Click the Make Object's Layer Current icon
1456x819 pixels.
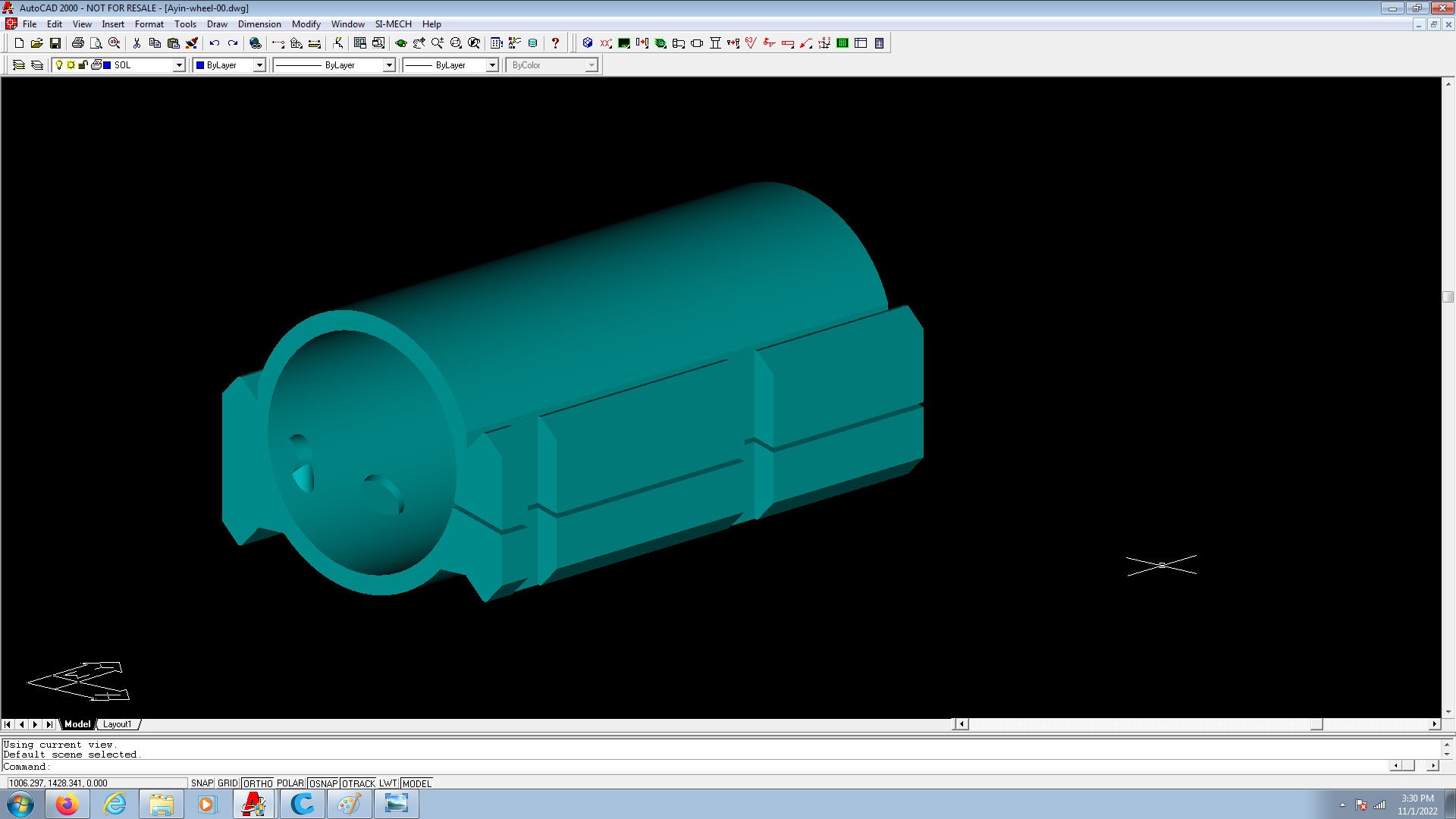(x=19, y=65)
